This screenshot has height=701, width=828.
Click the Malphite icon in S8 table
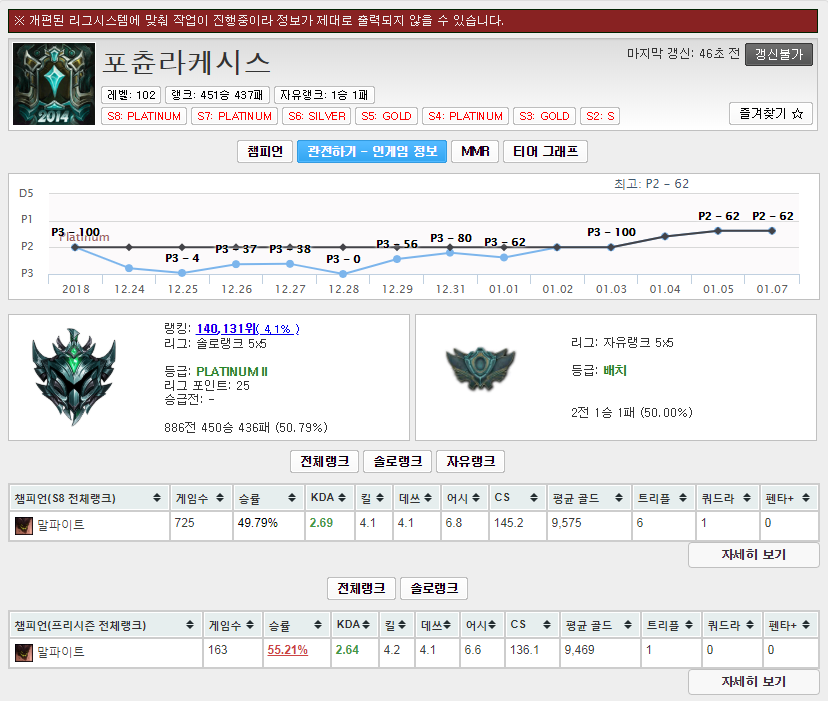click(24, 526)
